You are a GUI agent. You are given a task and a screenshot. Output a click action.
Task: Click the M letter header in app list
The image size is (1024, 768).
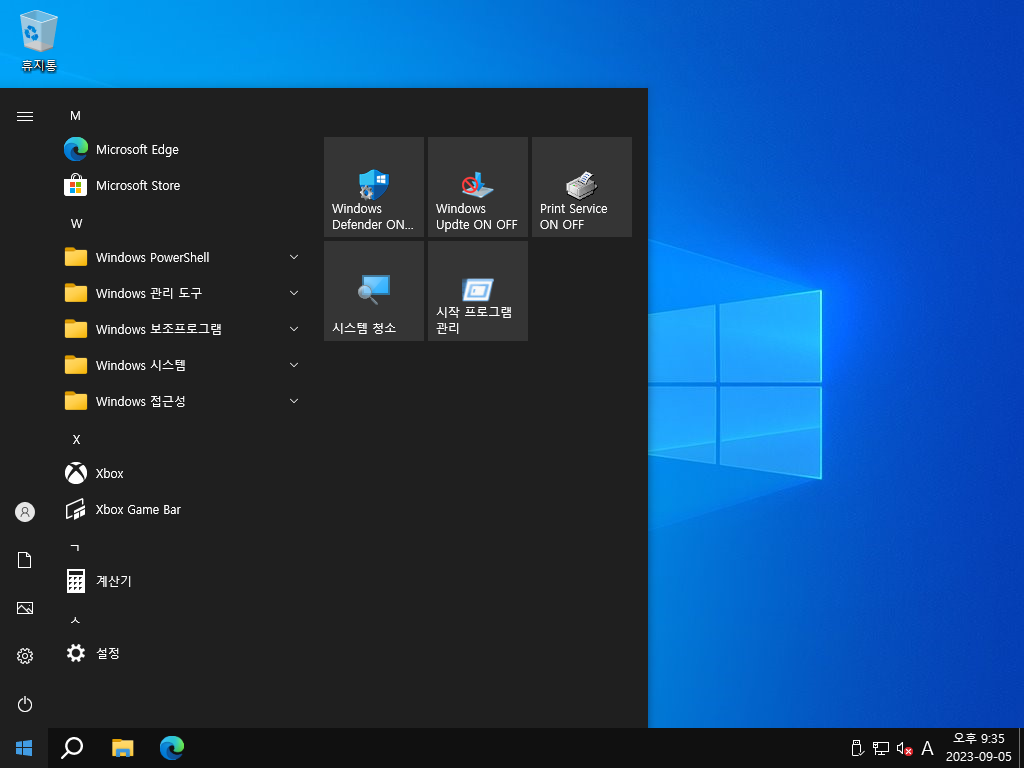(76, 116)
